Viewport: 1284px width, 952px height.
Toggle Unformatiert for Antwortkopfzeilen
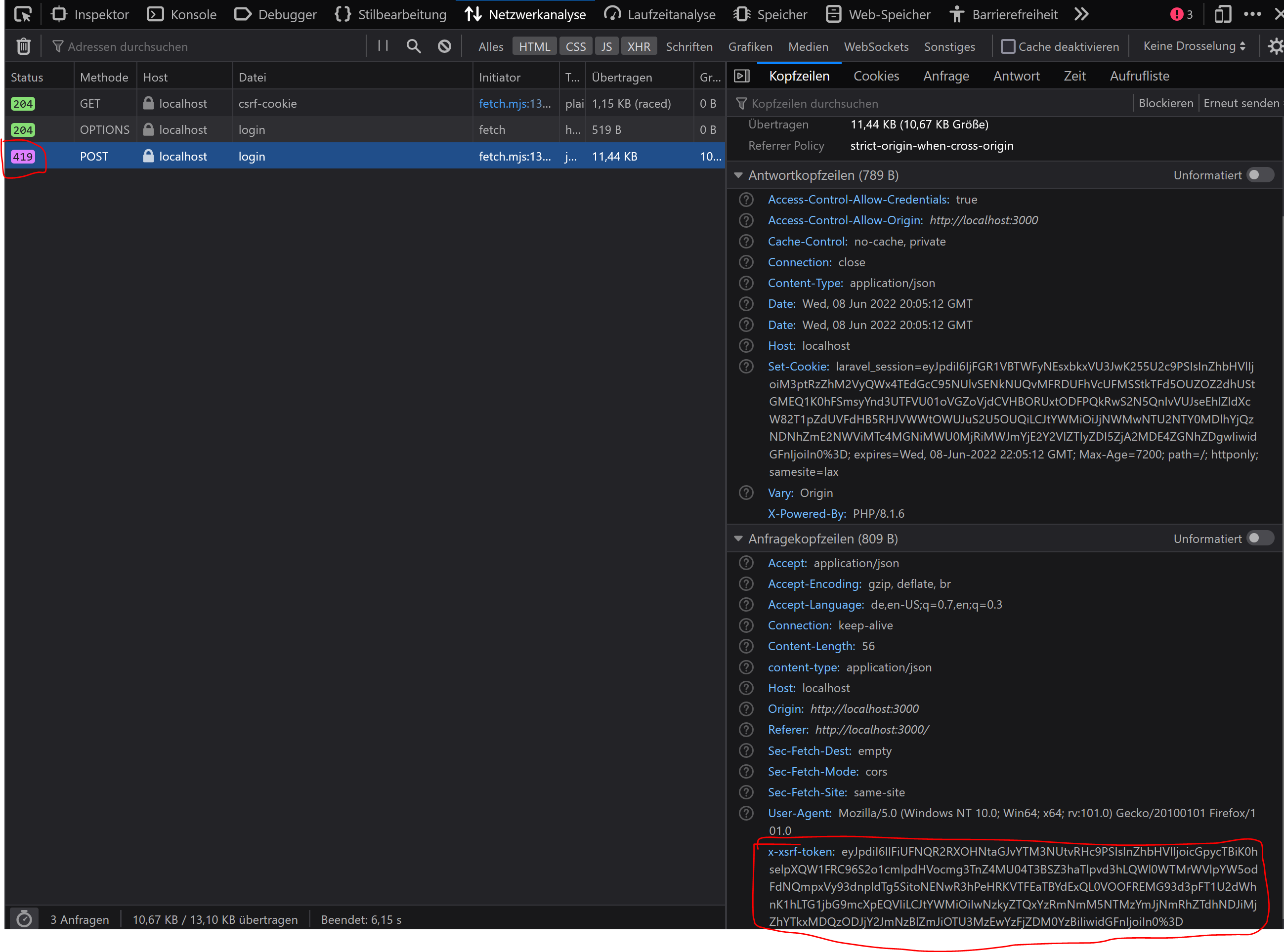pyautogui.click(x=1260, y=175)
